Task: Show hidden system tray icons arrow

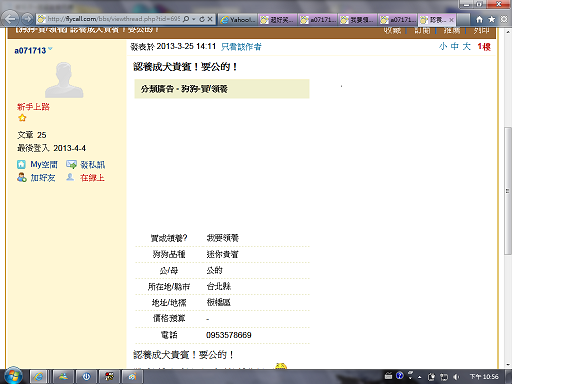Action: (420, 377)
